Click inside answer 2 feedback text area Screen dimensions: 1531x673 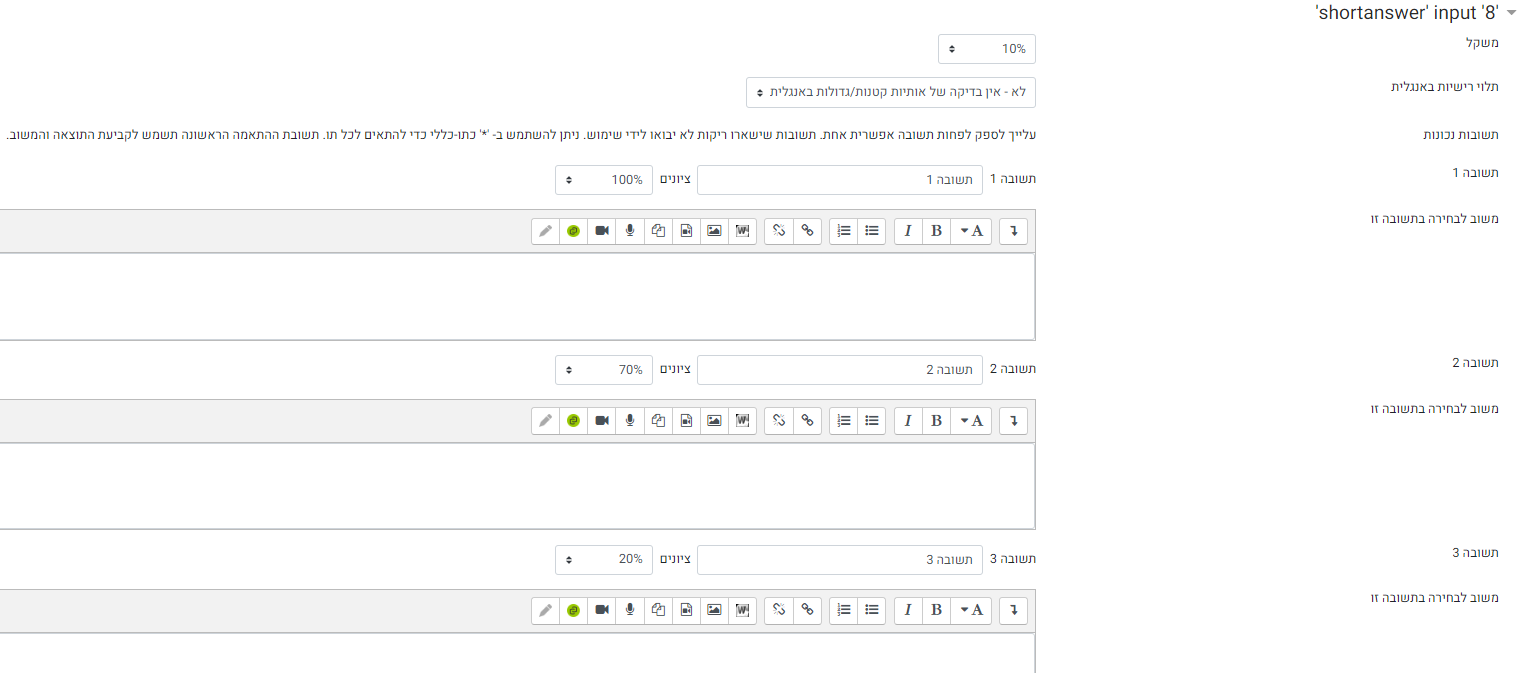point(517,486)
